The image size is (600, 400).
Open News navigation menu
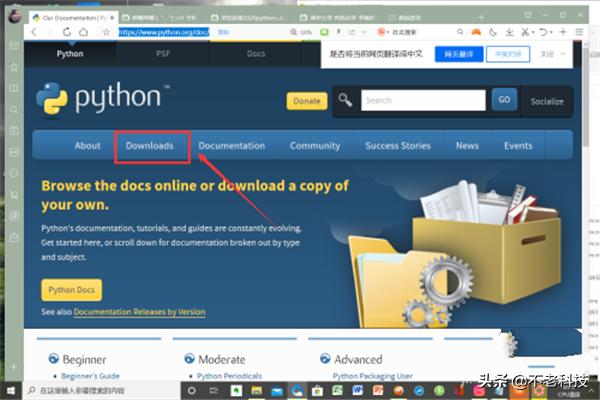(x=467, y=146)
